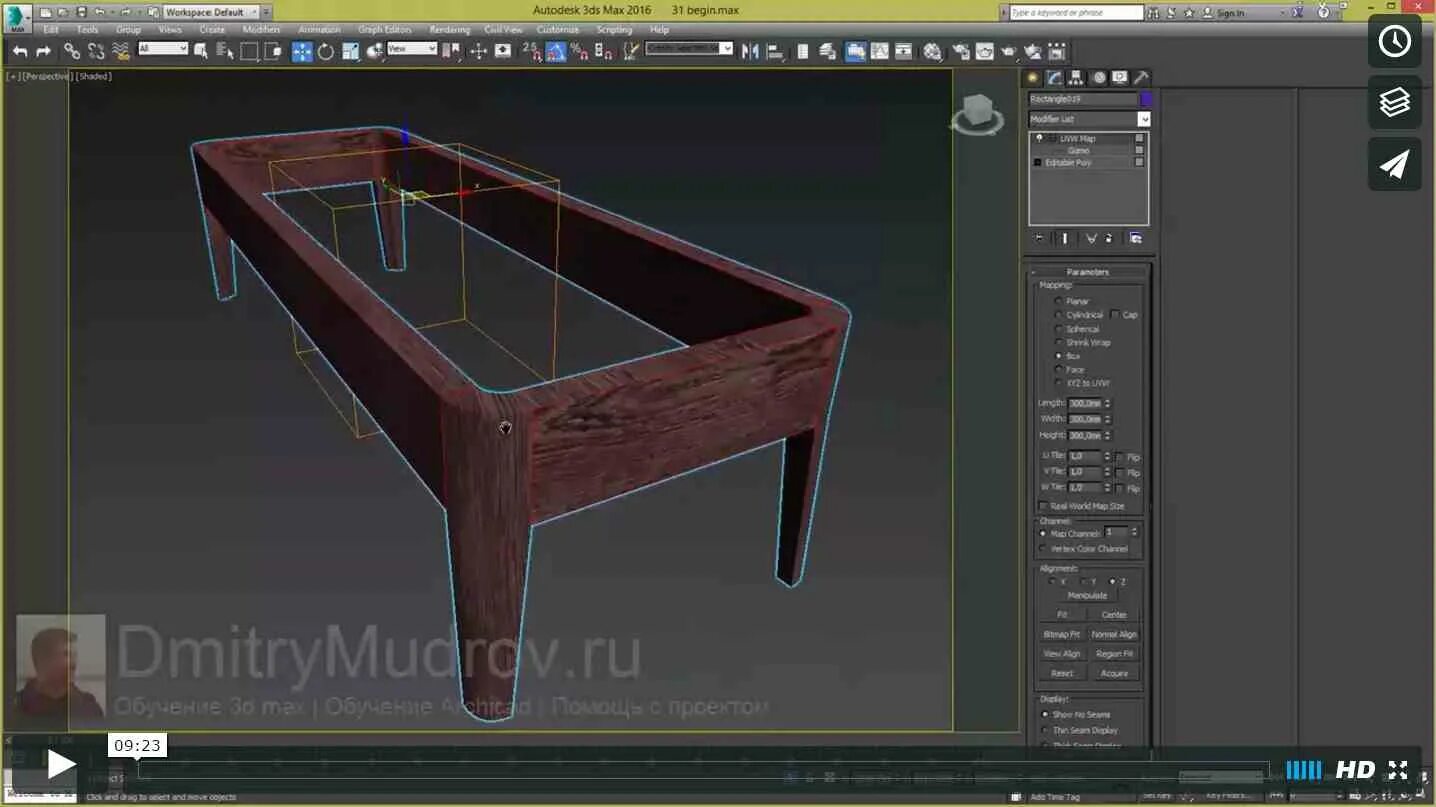
Task: Enable the Cap checkbox
Action: pyautogui.click(x=1115, y=315)
